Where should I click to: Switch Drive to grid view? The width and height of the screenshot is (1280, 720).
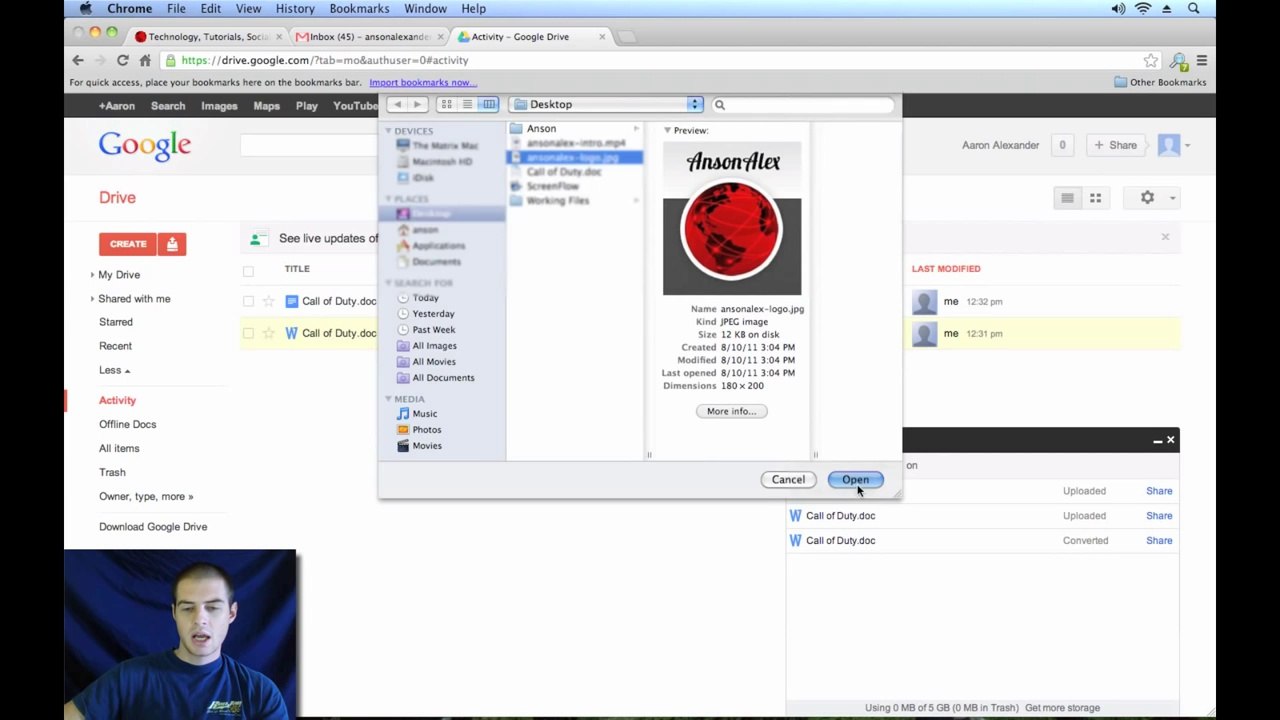[1095, 198]
